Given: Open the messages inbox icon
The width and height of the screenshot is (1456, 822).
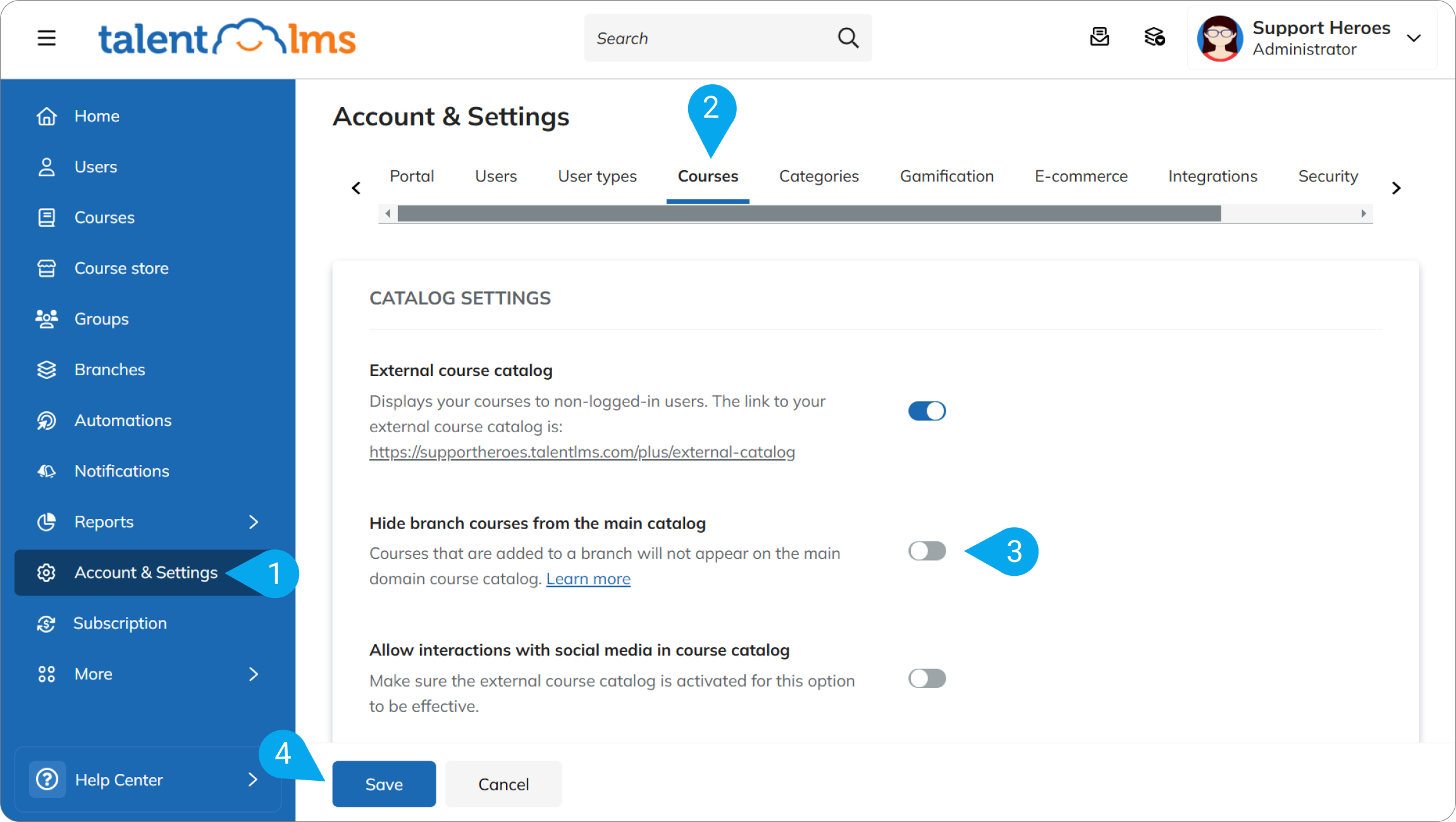Looking at the screenshot, I should tap(1099, 37).
